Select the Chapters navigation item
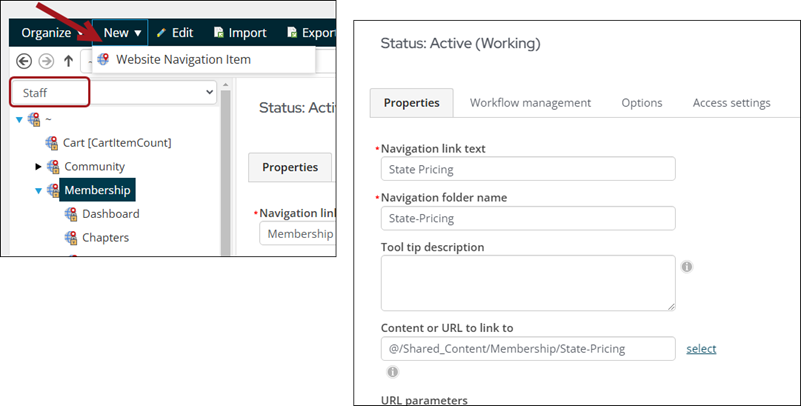The image size is (801, 406). [x=105, y=237]
